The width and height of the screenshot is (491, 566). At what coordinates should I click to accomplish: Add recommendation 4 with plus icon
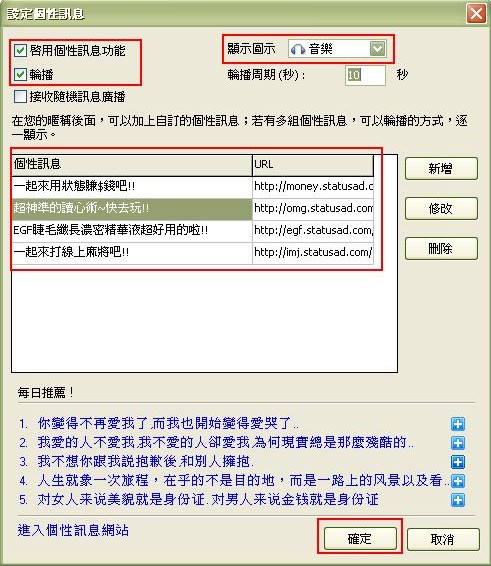tap(458, 481)
